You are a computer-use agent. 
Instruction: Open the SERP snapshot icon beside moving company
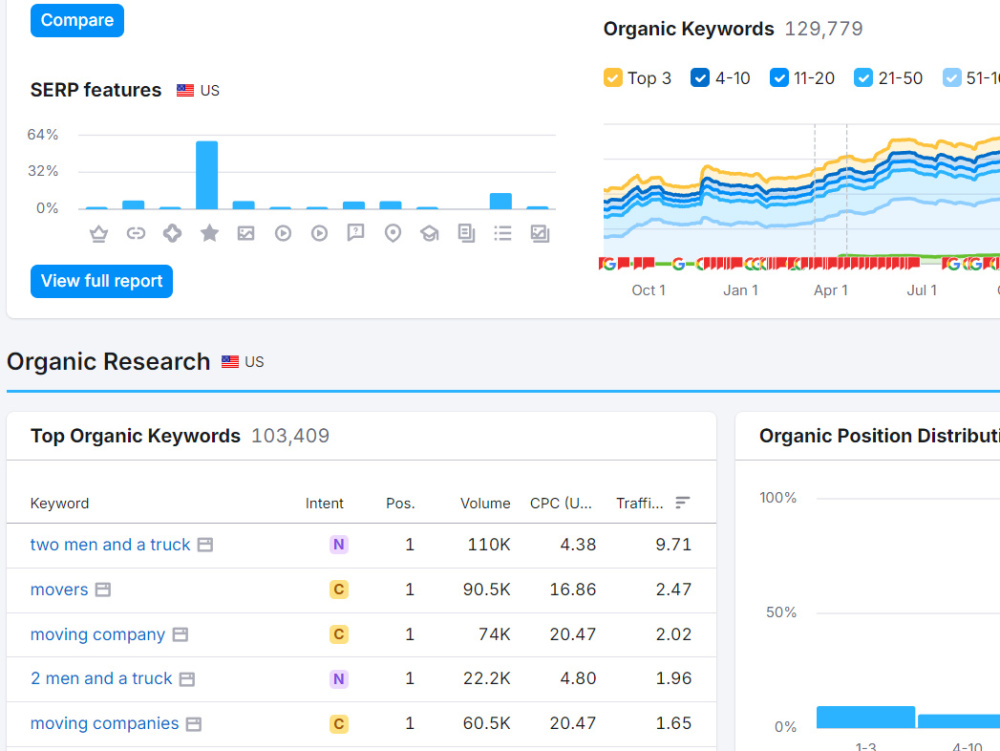[x=180, y=634]
